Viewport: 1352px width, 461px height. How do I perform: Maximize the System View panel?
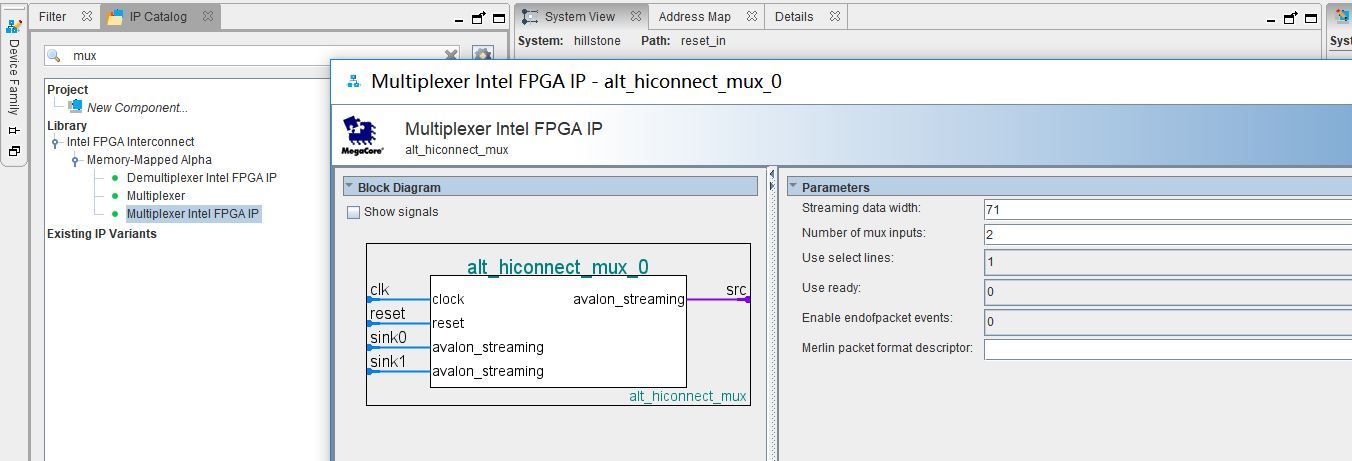[1311, 18]
